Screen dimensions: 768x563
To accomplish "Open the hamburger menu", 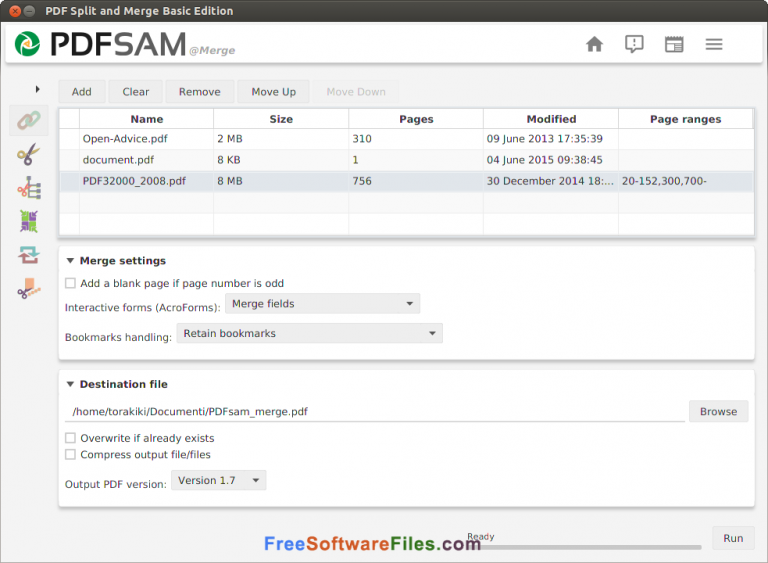I will click(x=714, y=44).
